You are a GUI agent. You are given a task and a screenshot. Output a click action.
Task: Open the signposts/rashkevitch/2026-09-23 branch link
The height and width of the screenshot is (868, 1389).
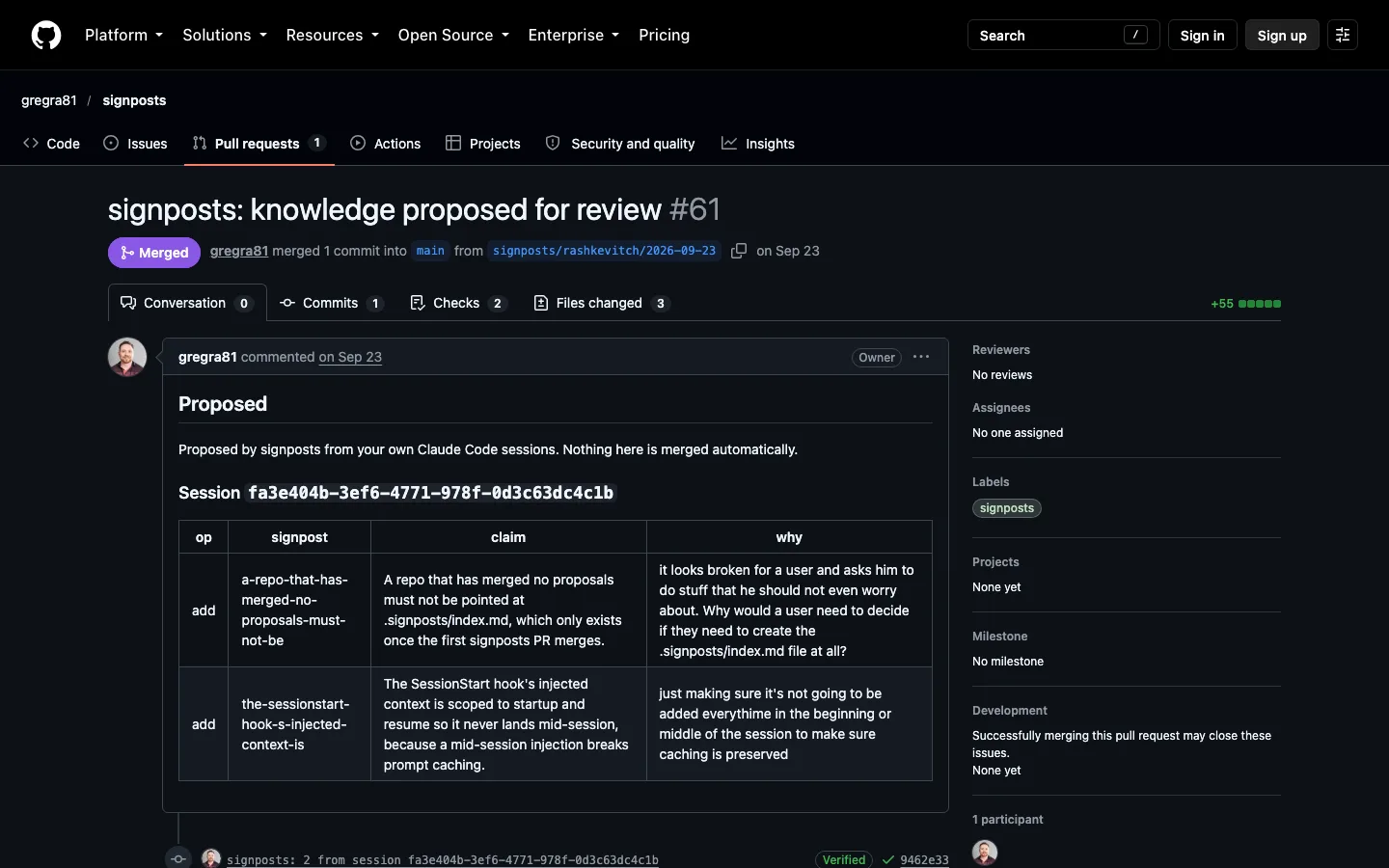[604, 251]
